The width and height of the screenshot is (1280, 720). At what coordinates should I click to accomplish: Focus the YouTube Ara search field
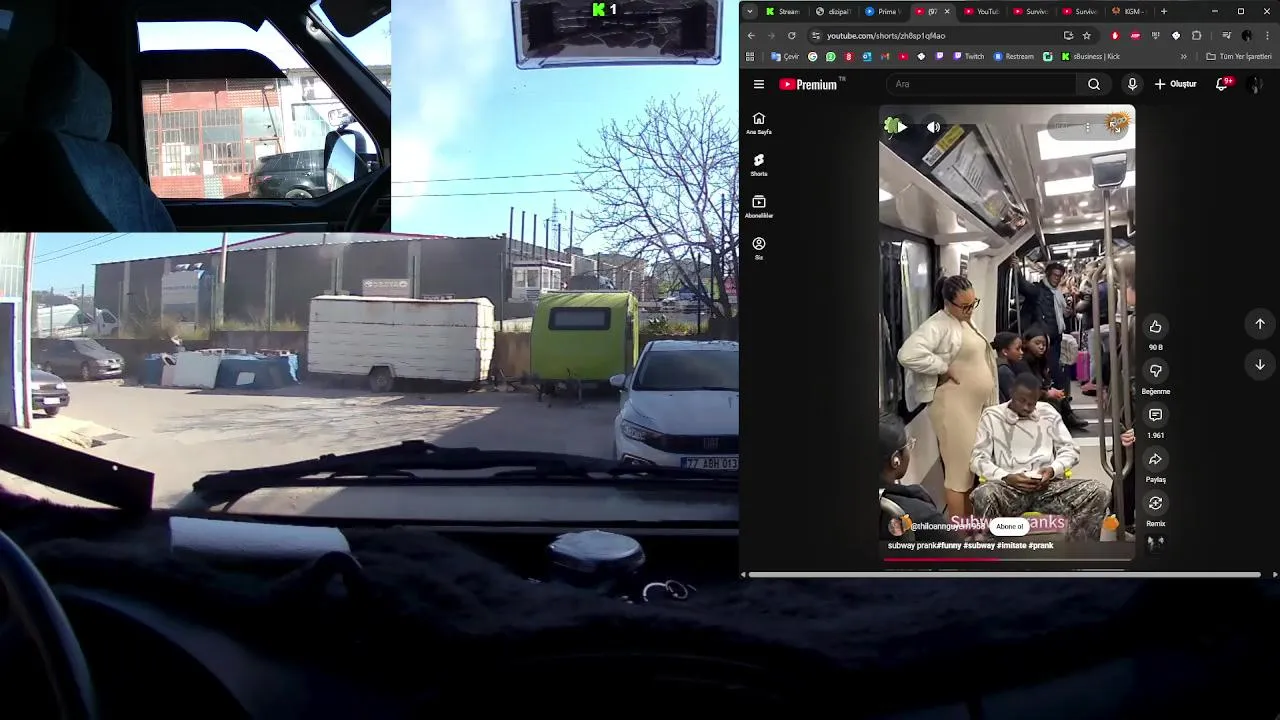(x=983, y=85)
